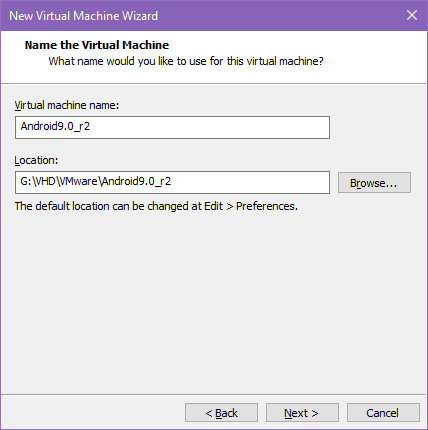This screenshot has width=428, height=430.
Task: Open the Browse folder dialog
Action: point(374,183)
